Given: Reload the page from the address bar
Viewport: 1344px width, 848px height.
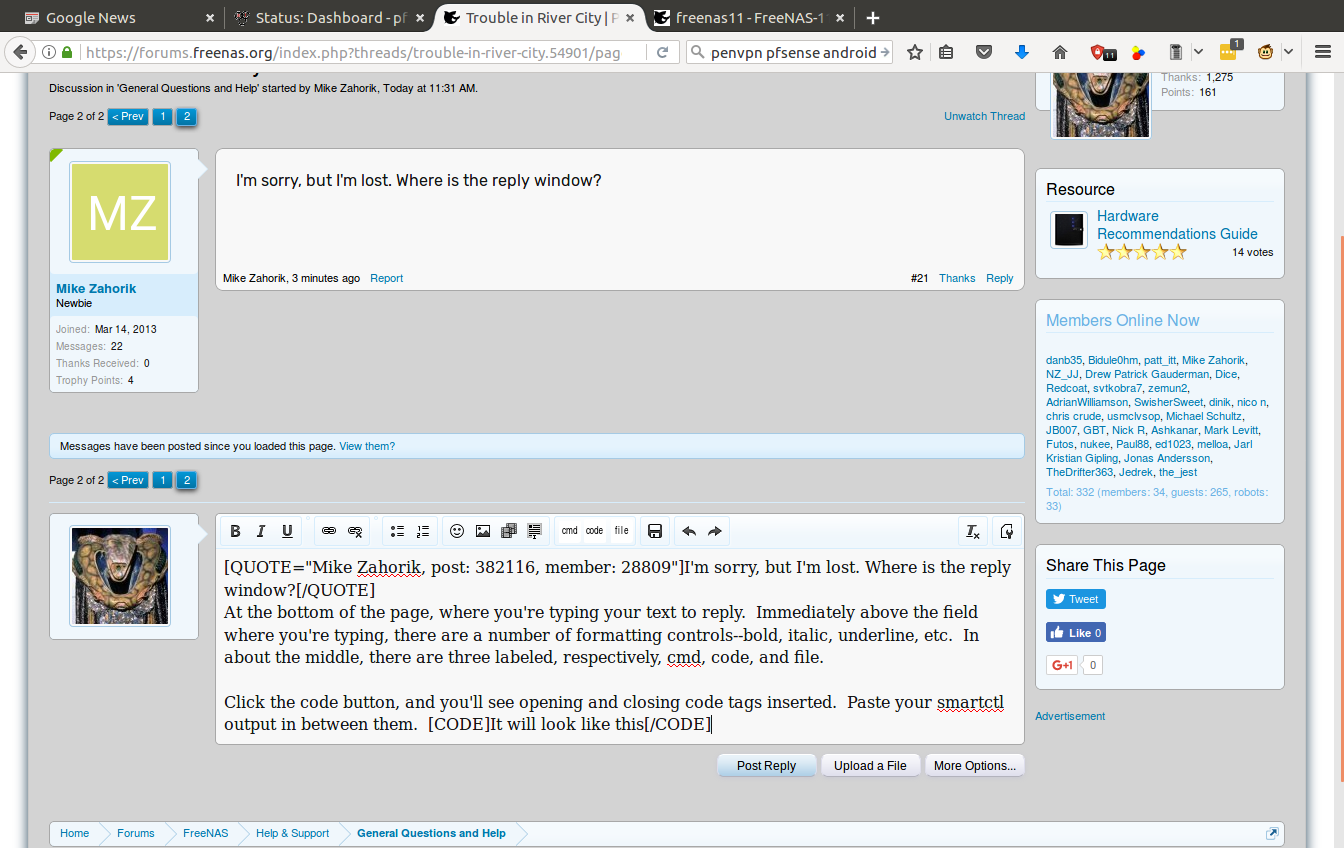Looking at the screenshot, I should (661, 52).
